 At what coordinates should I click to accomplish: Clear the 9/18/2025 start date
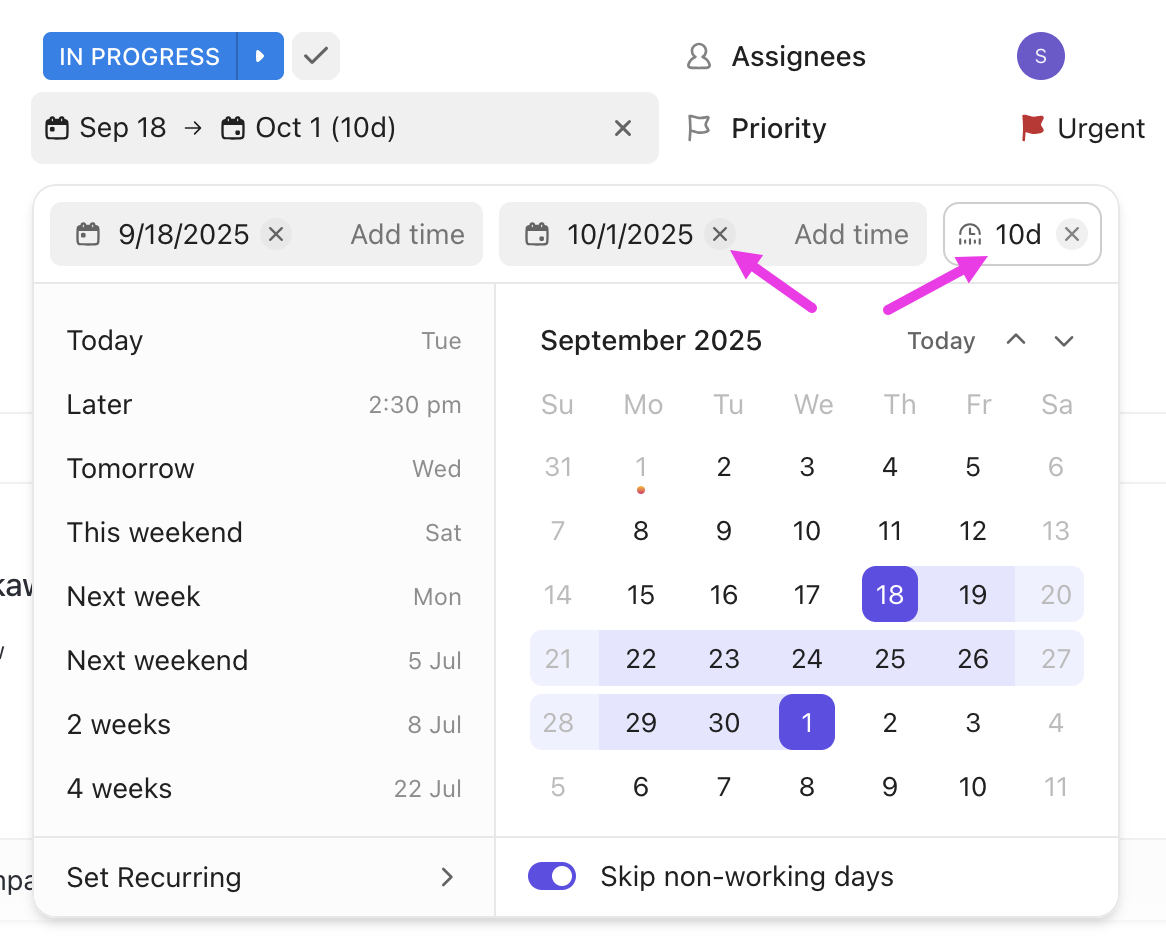pyautogui.click(x=276, y=234)
